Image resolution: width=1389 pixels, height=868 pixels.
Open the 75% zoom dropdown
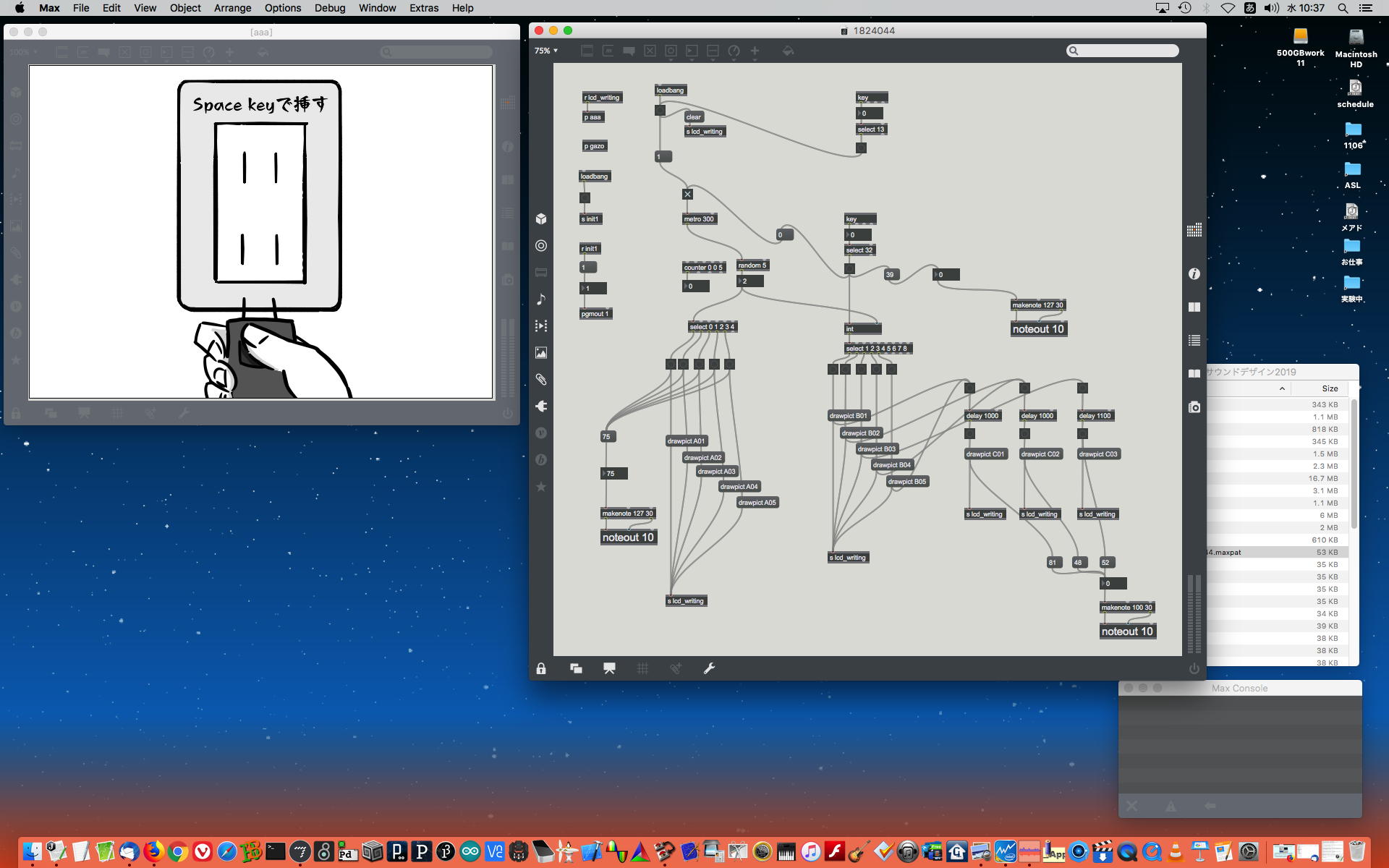coord(546,51)
